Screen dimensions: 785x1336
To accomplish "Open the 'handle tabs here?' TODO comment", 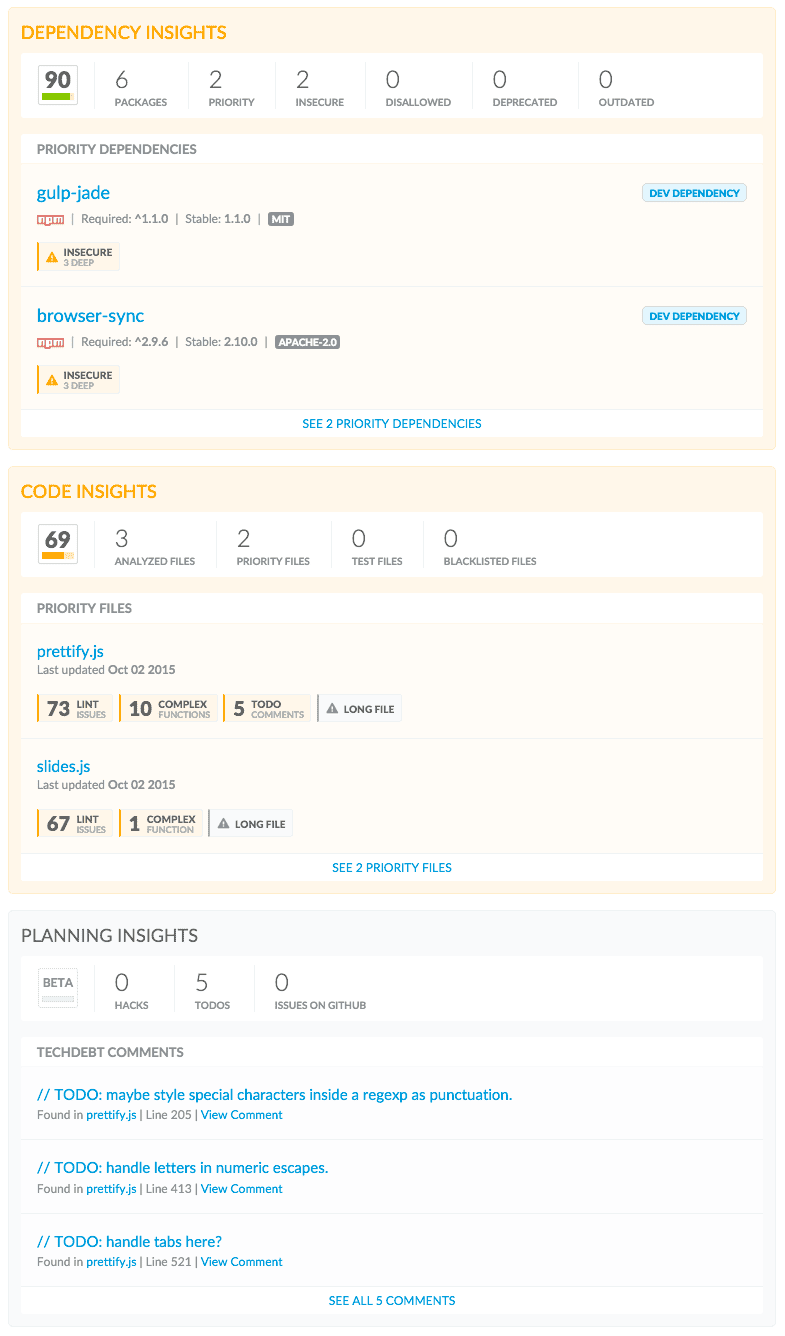I will point(129,1242).
